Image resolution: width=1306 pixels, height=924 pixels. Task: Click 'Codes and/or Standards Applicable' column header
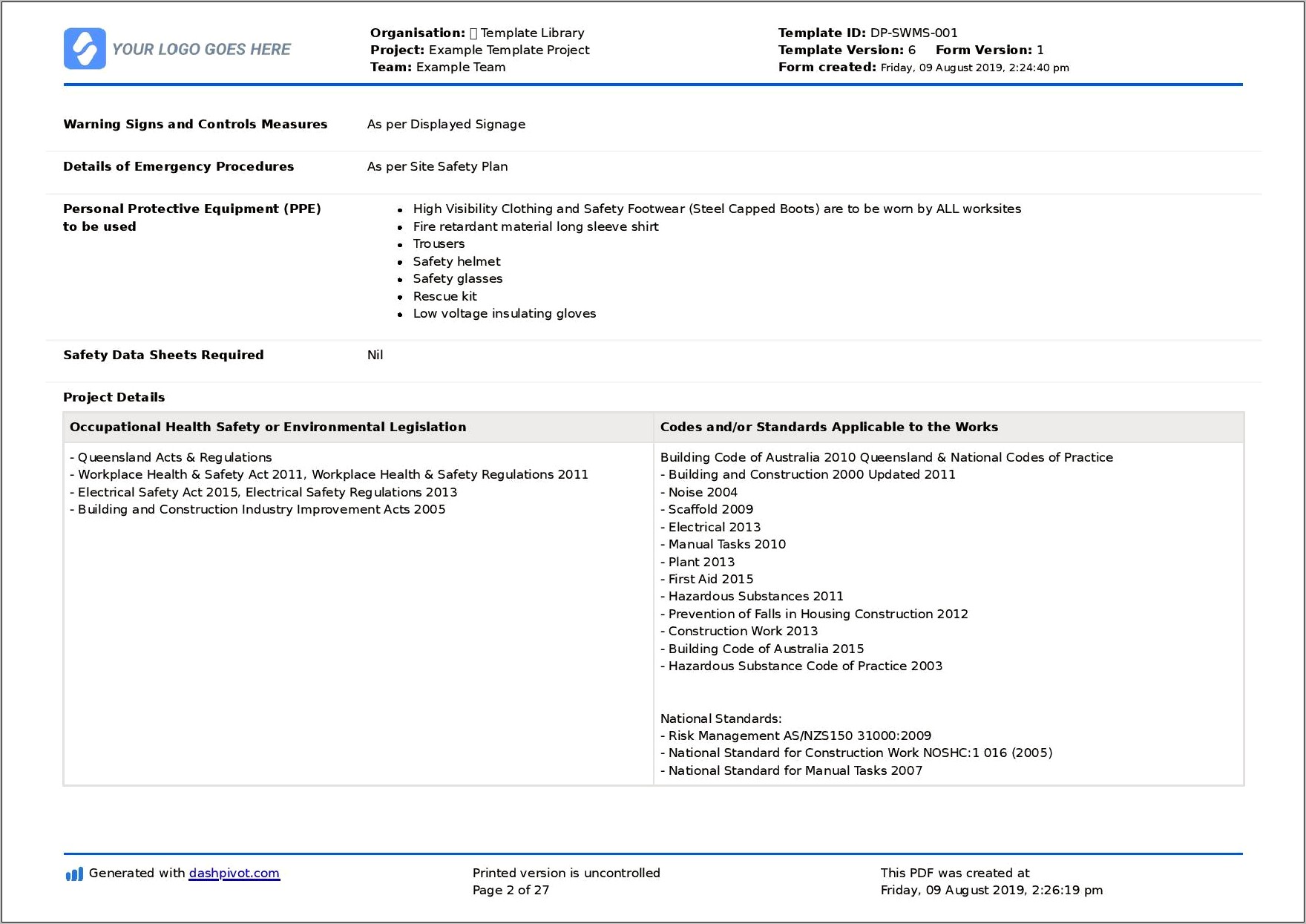[829, 427]
